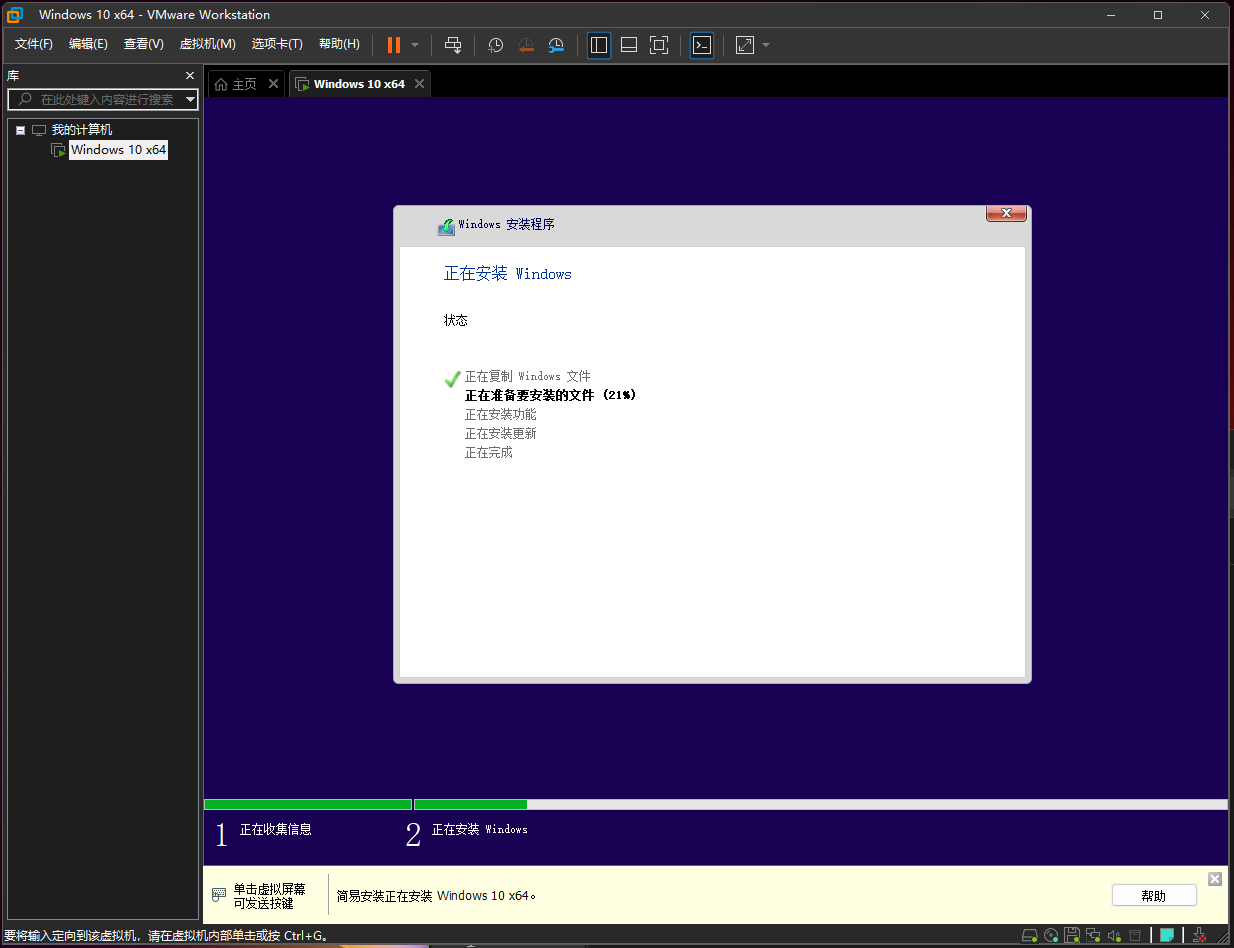The height and width of the screenshot is (948, 1234).
Task: Take a snapshot of this virtual machine
Action: coord(495,45)
